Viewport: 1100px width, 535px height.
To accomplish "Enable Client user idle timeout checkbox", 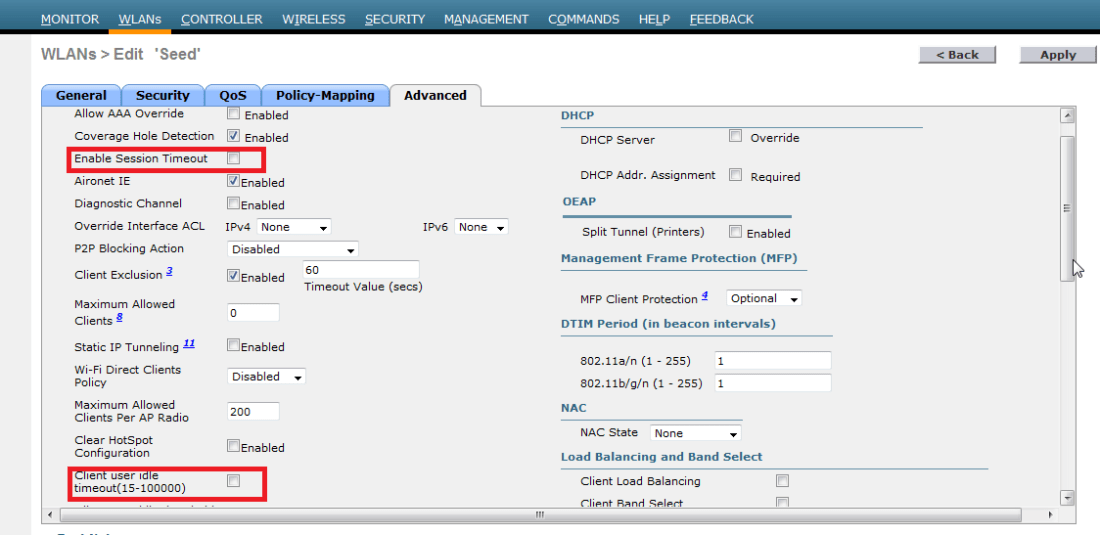I will [x=233, y=481].
